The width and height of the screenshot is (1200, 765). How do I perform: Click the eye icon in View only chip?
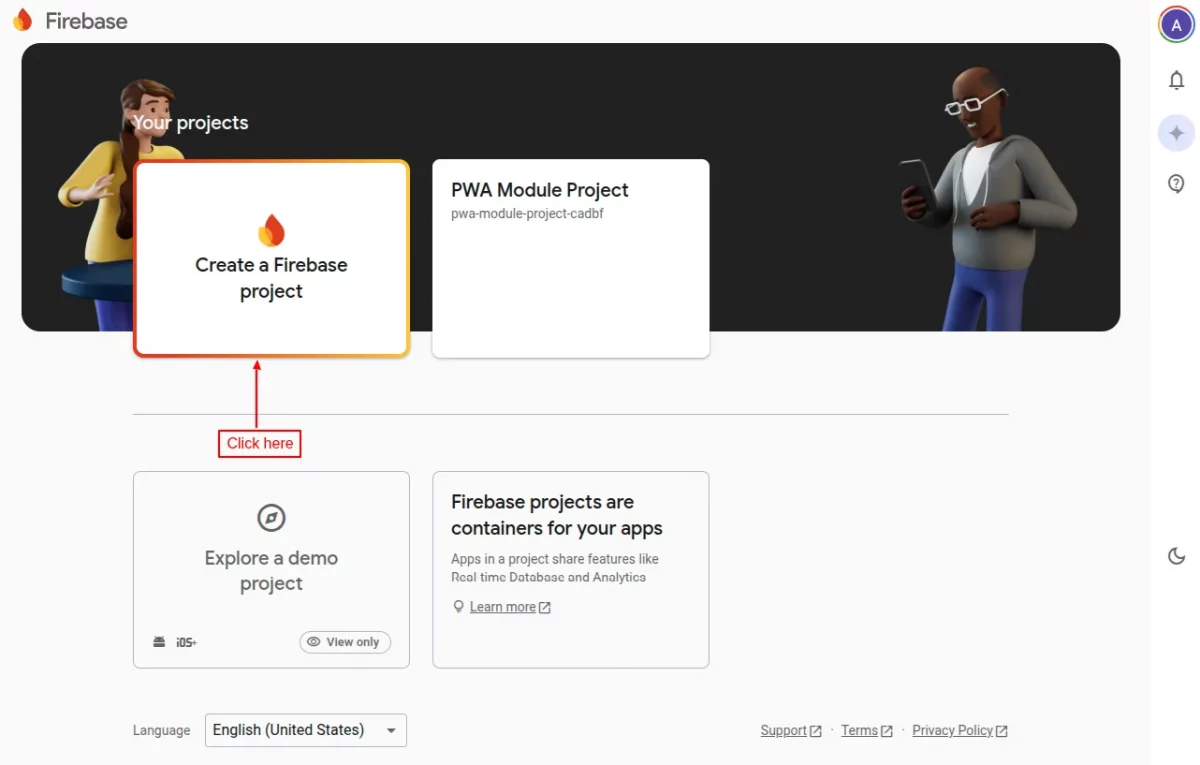tap(314, 642)
